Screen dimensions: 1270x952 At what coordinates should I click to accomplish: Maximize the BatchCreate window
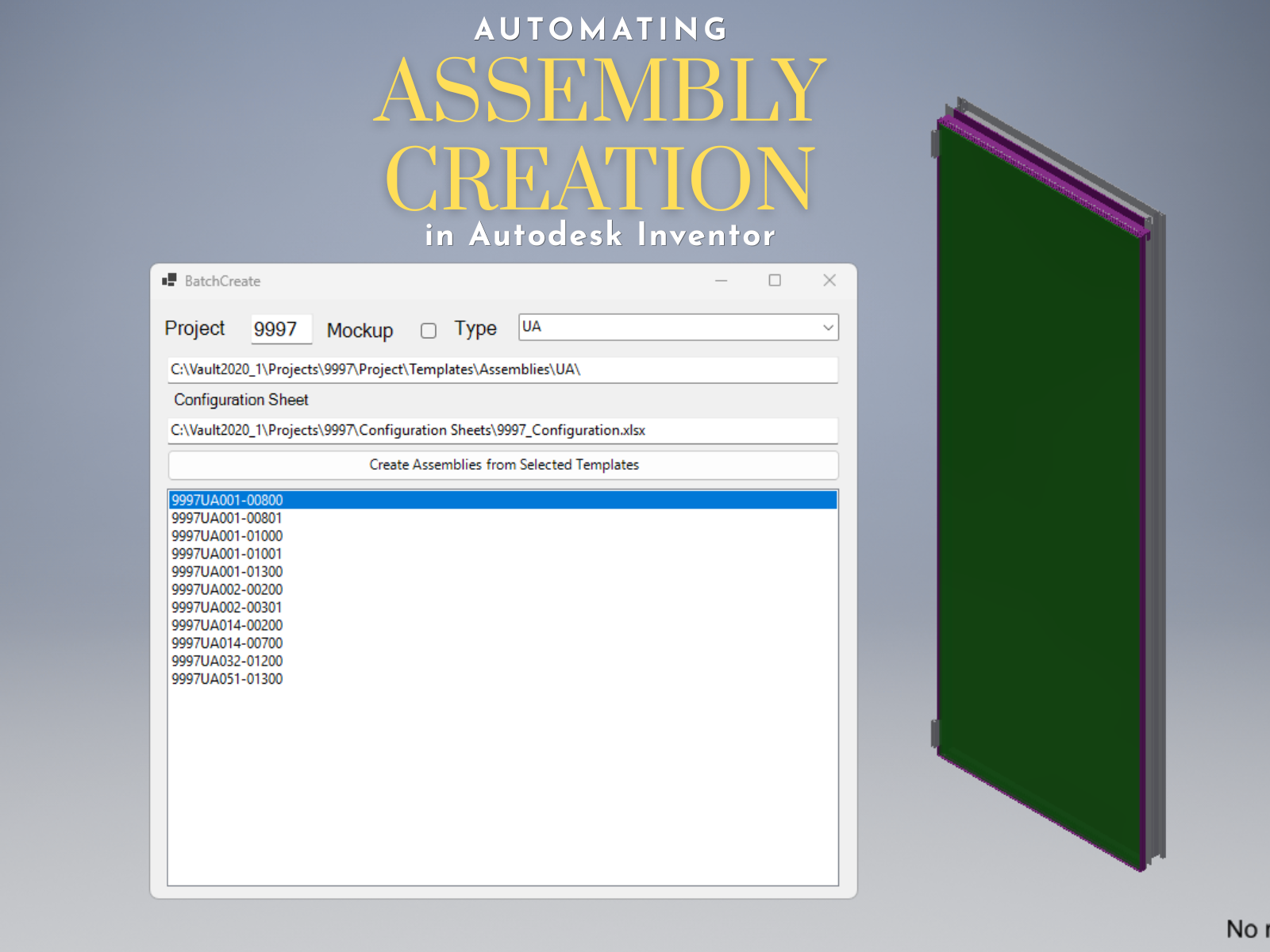775,280
